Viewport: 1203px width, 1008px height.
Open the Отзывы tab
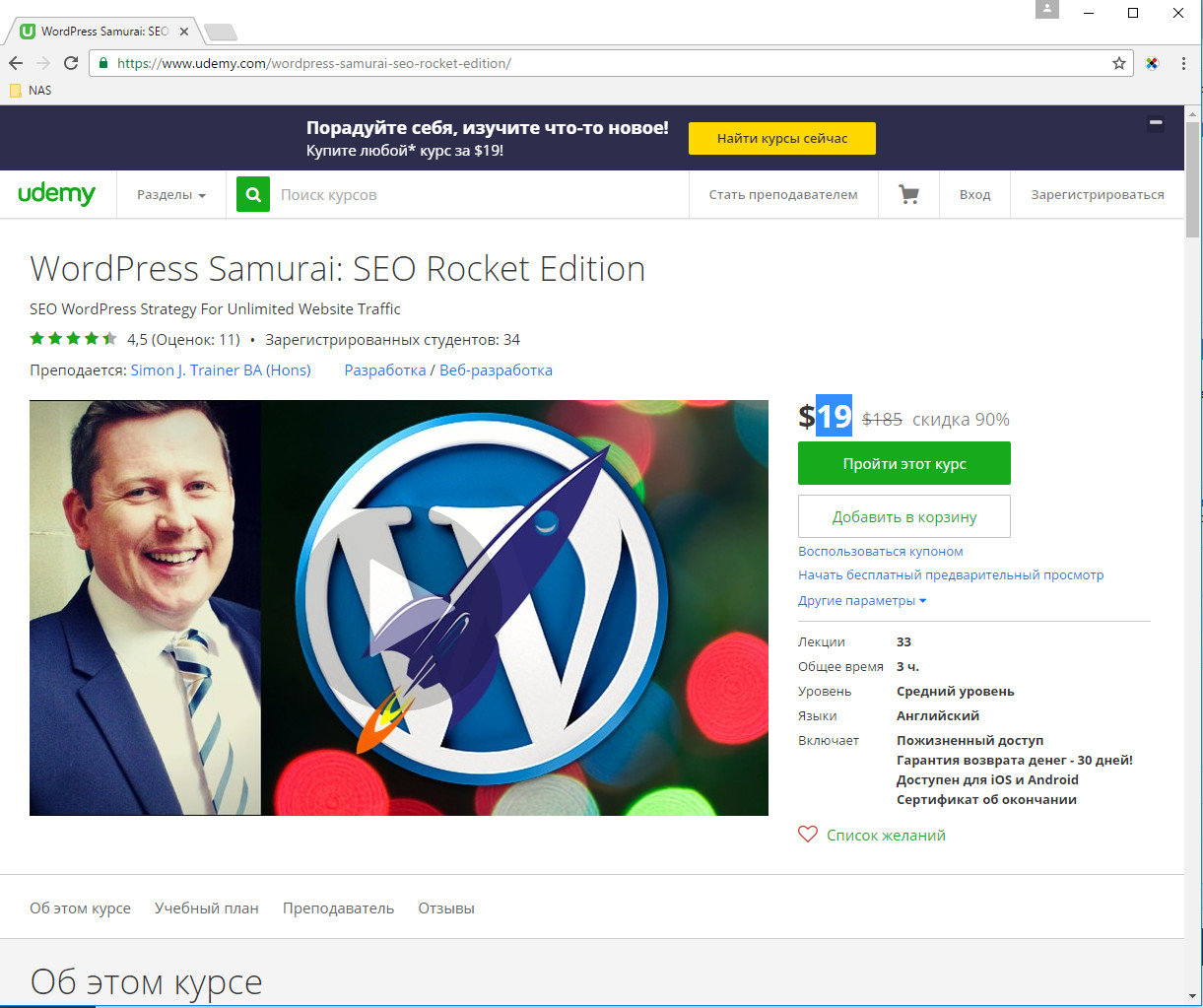(x=446, y=908)
